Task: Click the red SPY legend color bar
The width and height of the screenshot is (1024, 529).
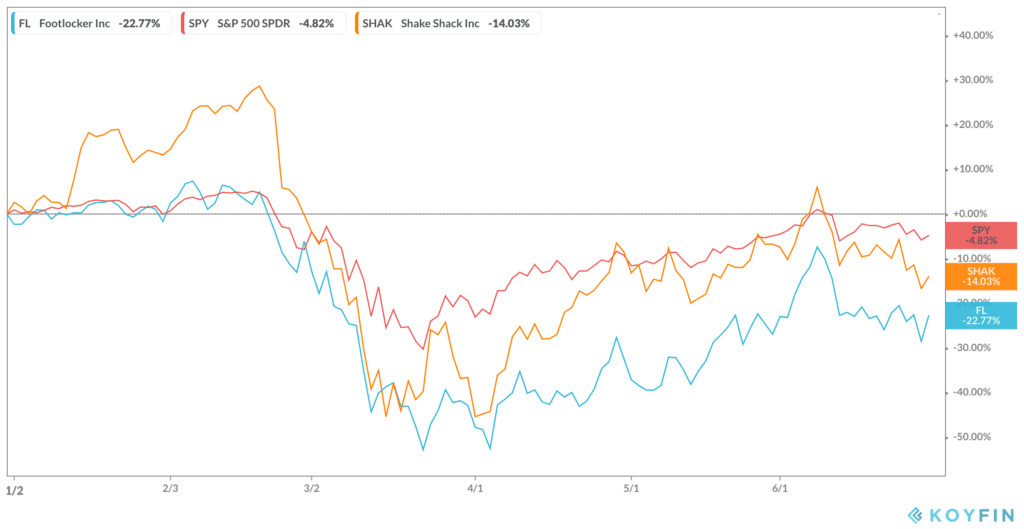Action: click(x=183, y=23)
